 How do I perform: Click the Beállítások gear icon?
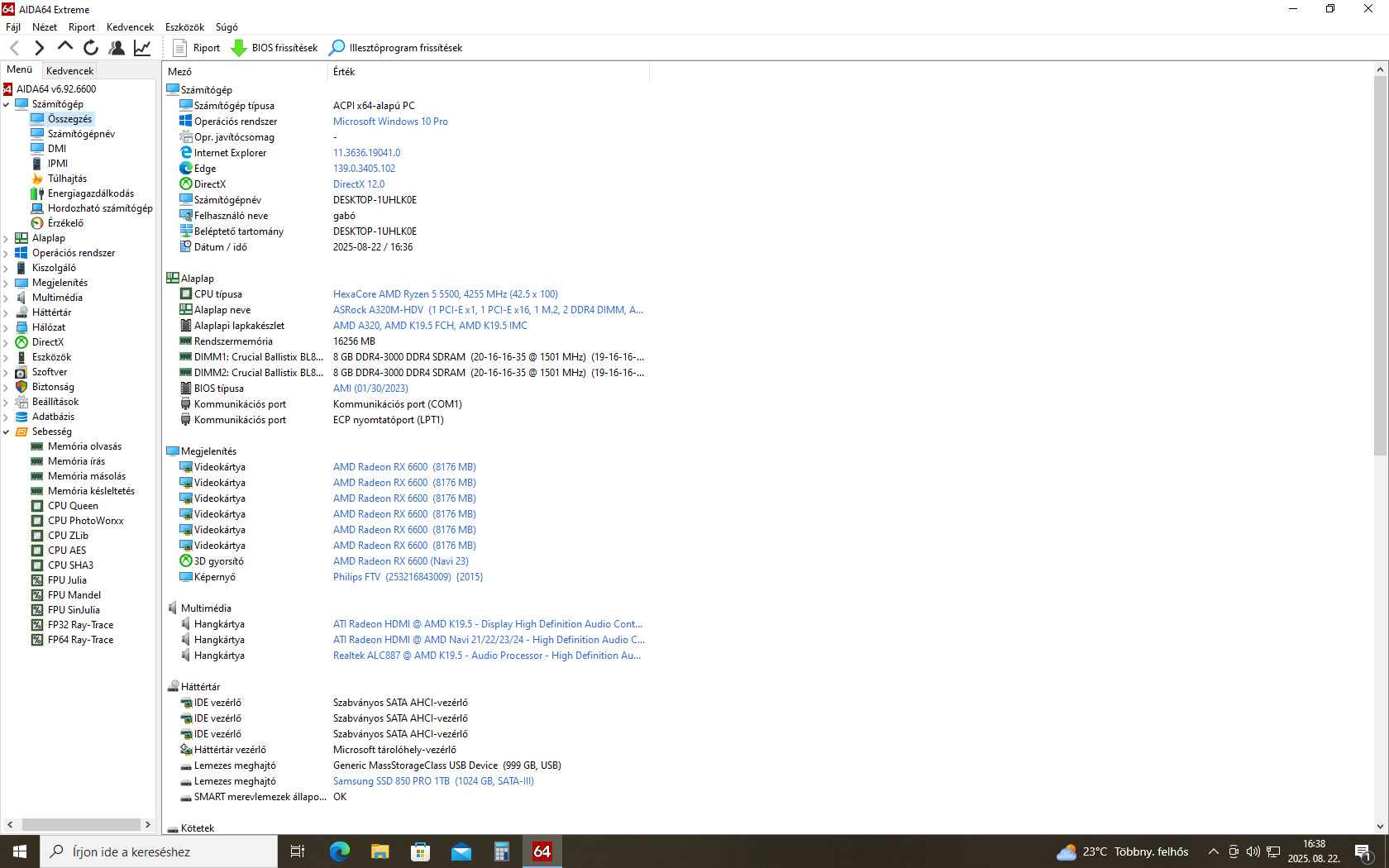tap(21, 402)
